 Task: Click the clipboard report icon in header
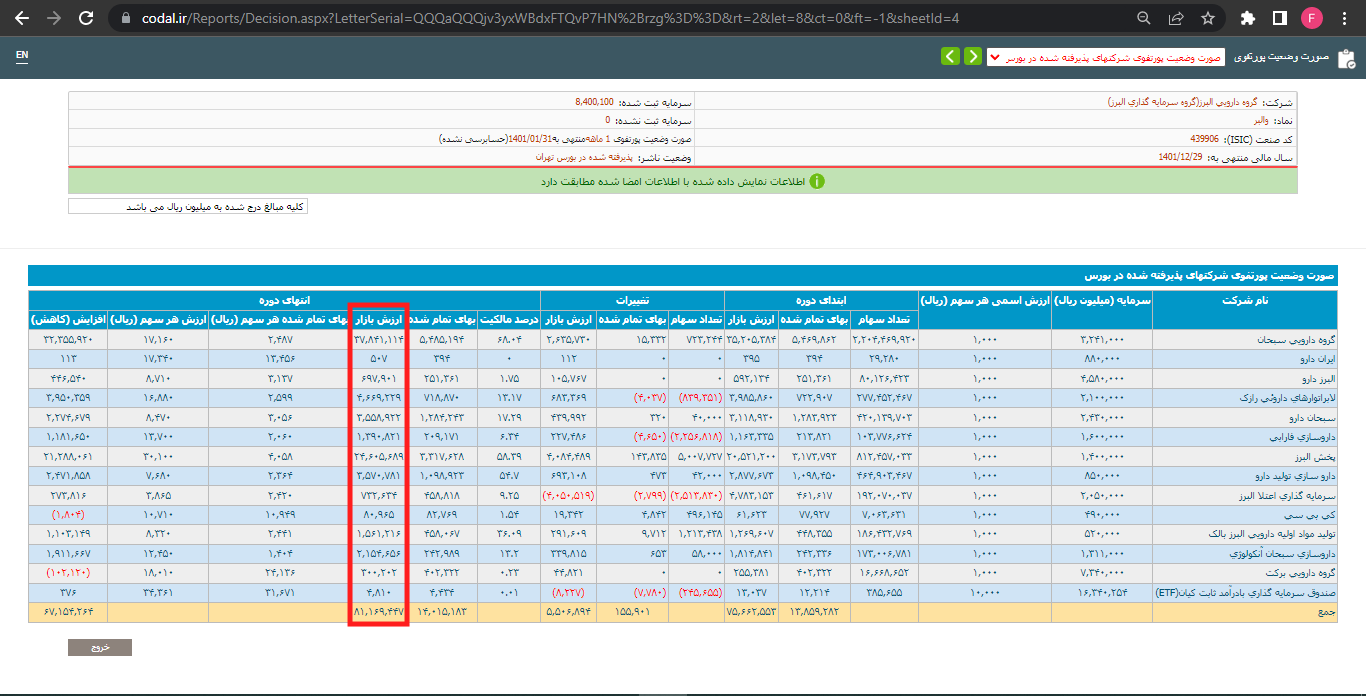click(x=1345, y=57)
